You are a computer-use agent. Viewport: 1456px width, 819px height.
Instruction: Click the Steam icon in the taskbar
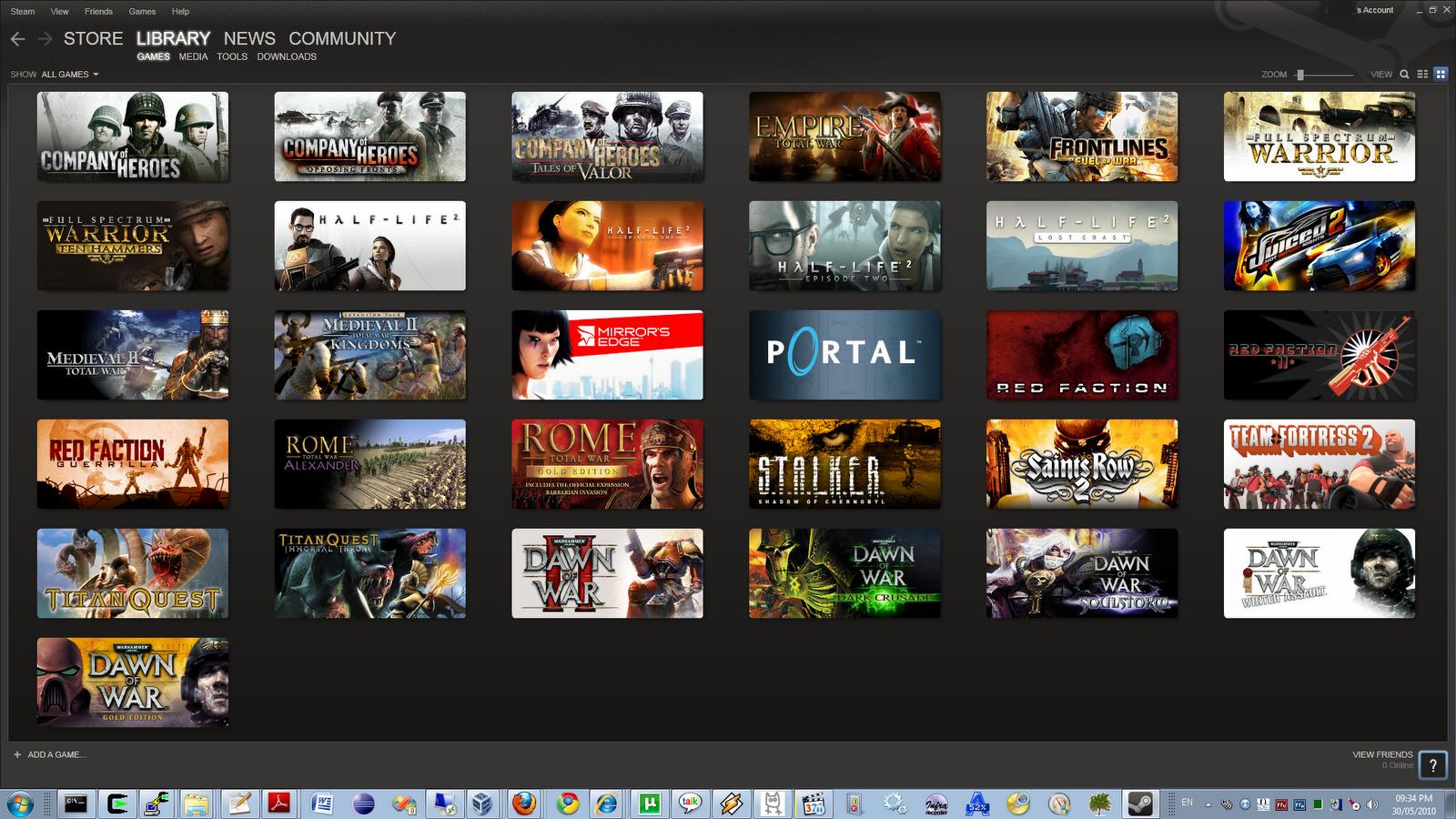point(1139,804)
